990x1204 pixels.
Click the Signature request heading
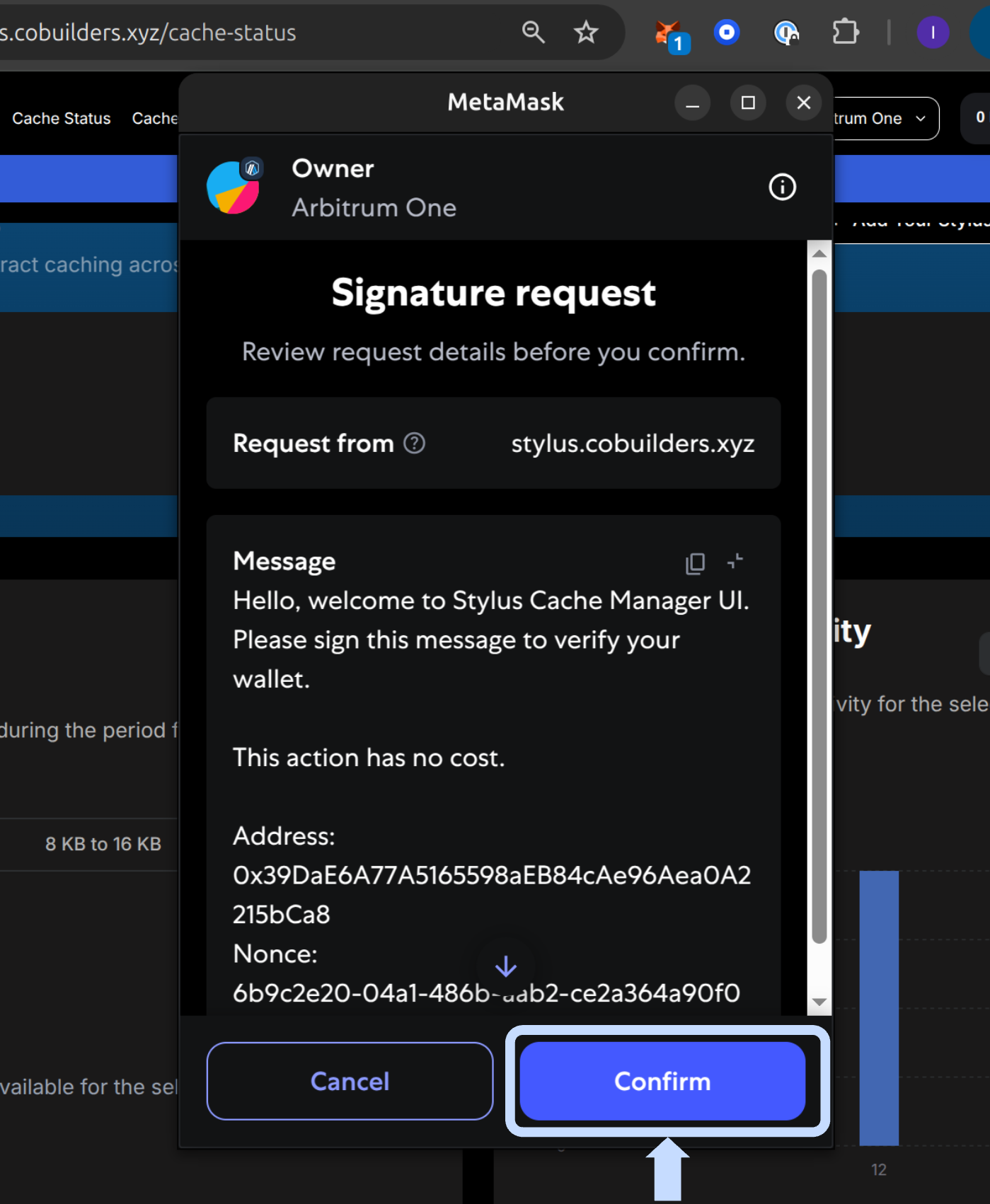point(494,293)
